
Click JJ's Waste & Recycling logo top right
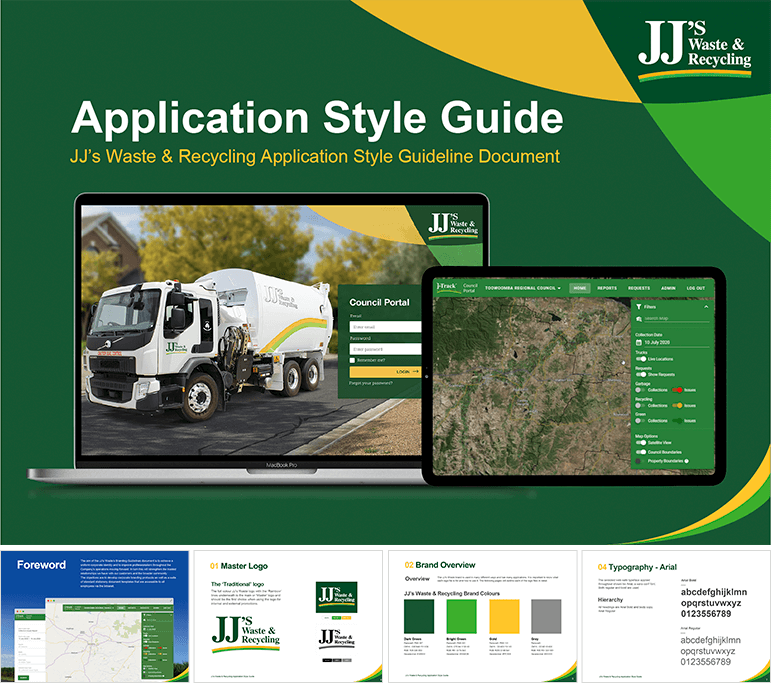(694, 45)
